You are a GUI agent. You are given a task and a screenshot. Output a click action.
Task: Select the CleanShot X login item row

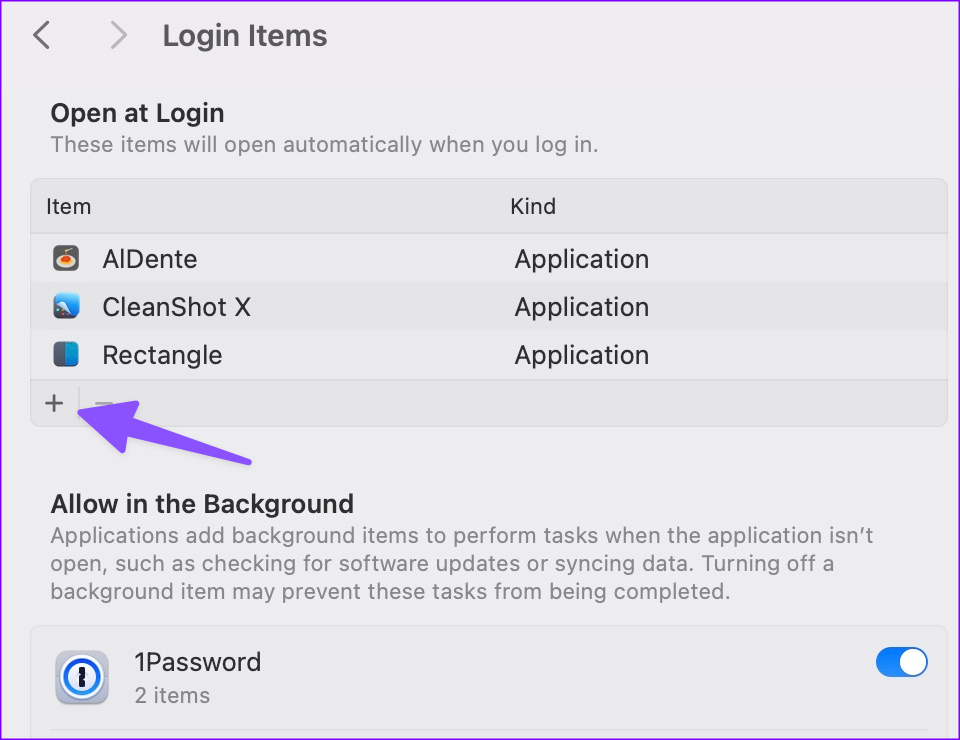(300, 306)
